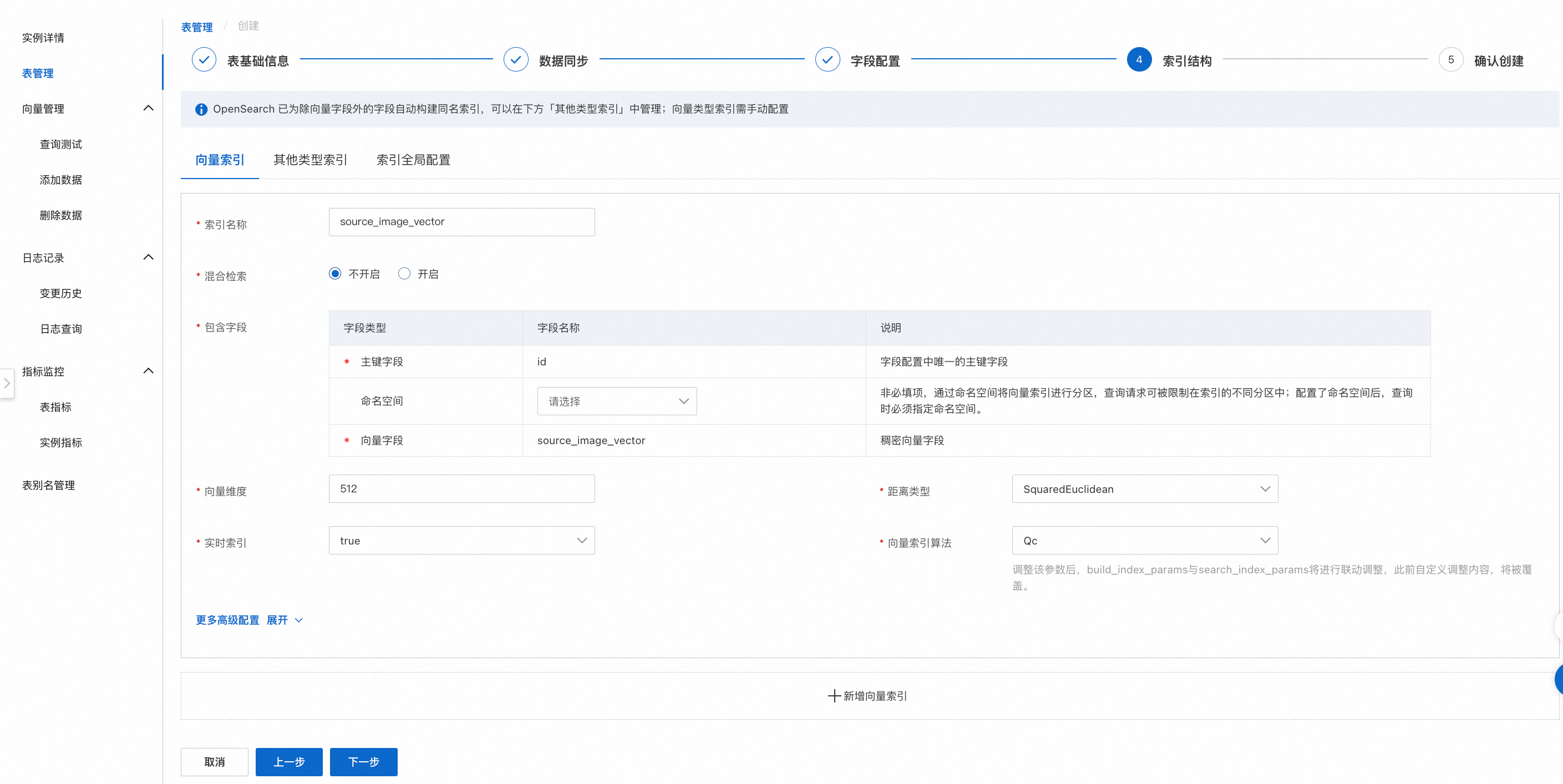Click the 向量维度 input field showing 512
Screen dimensions: 1563x784
(461, 488)
